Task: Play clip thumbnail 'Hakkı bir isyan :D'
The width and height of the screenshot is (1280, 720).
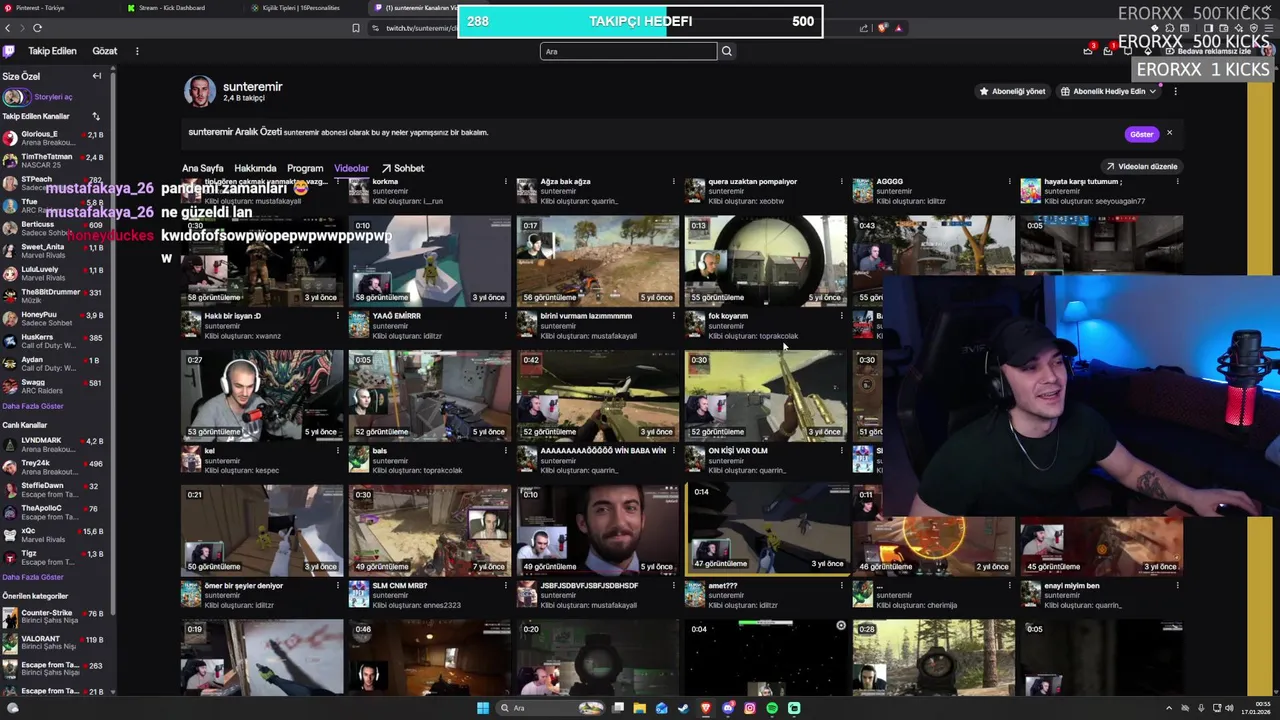Action: (261, 261)
